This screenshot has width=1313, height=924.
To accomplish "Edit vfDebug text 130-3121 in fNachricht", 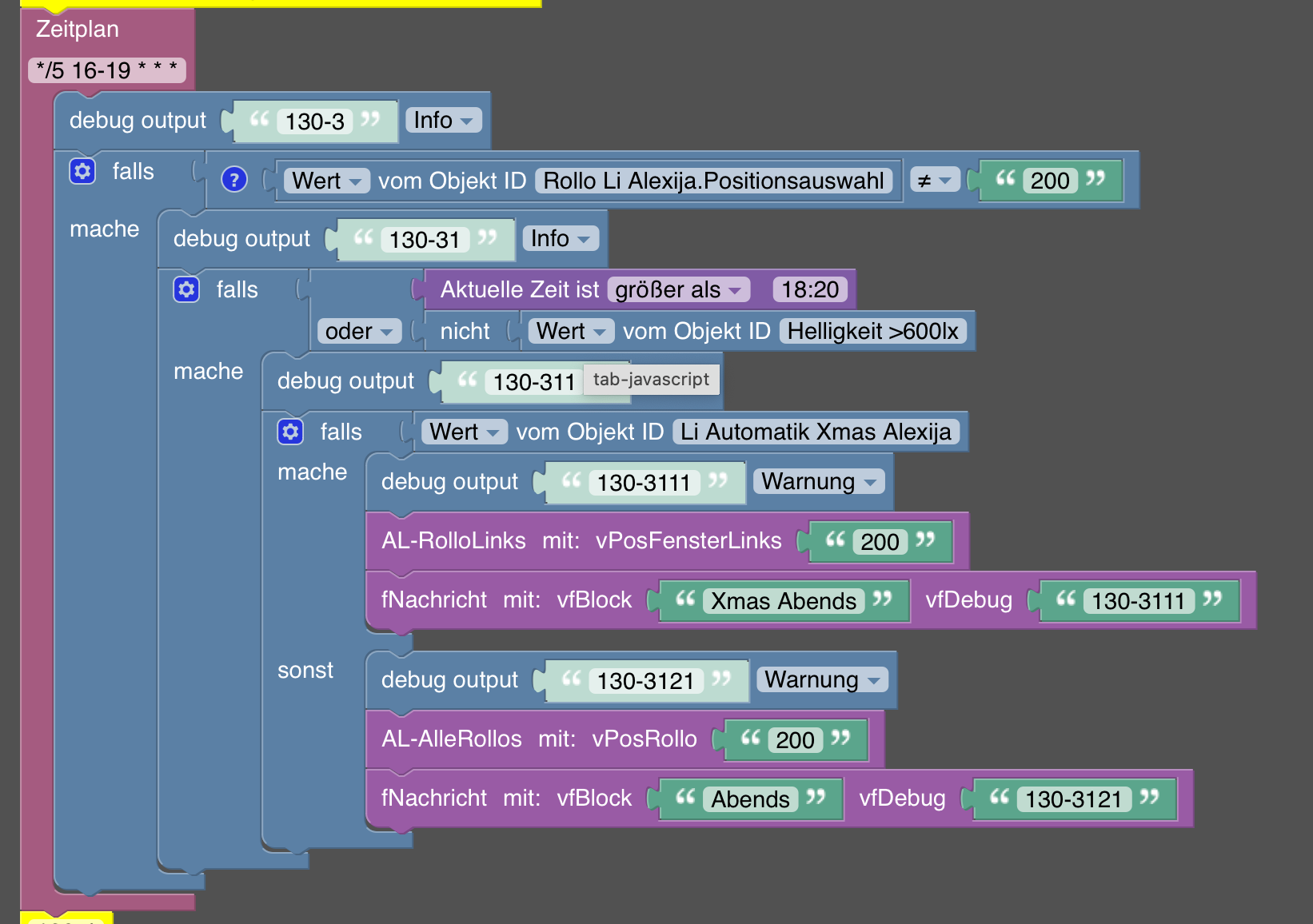I will click(1073, 799).
